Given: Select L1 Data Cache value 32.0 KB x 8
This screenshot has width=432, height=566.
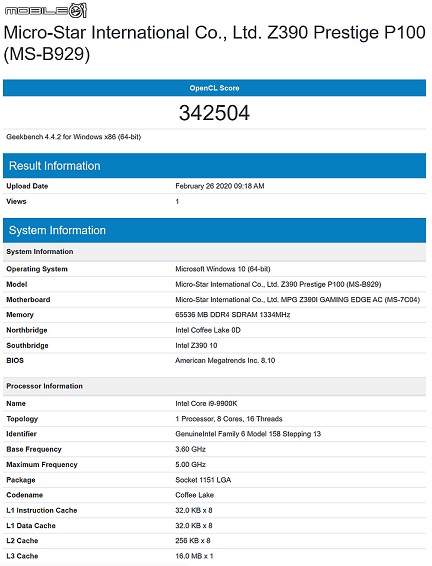Looking at the screenshot, I should (x=194, y=526).
